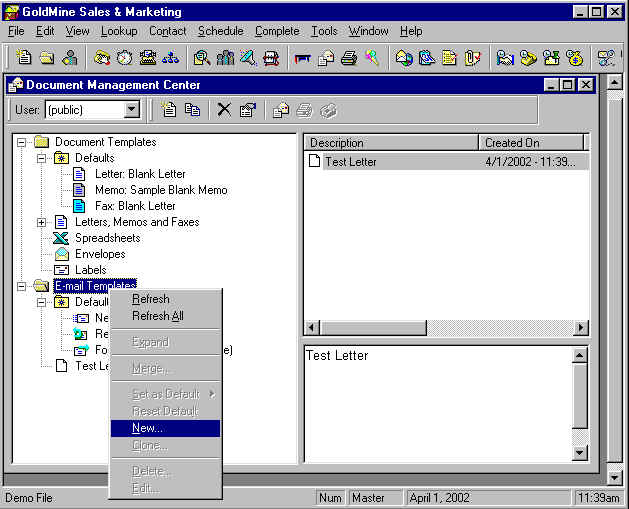Click the list's horizontal scrollbar thumb
Screen dimensions: 629x509
coord(373,328)
